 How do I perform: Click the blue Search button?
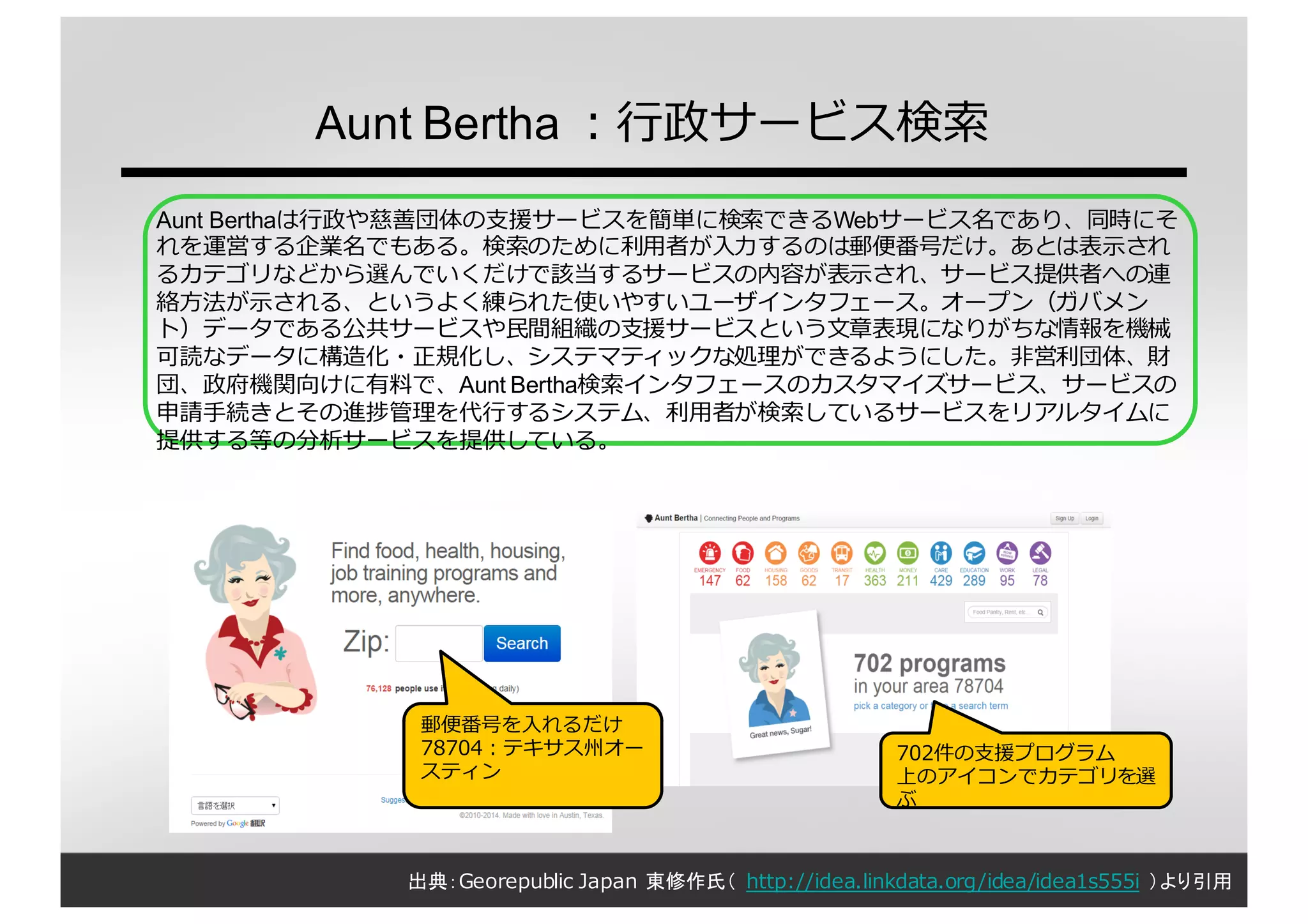pos(522,643)
